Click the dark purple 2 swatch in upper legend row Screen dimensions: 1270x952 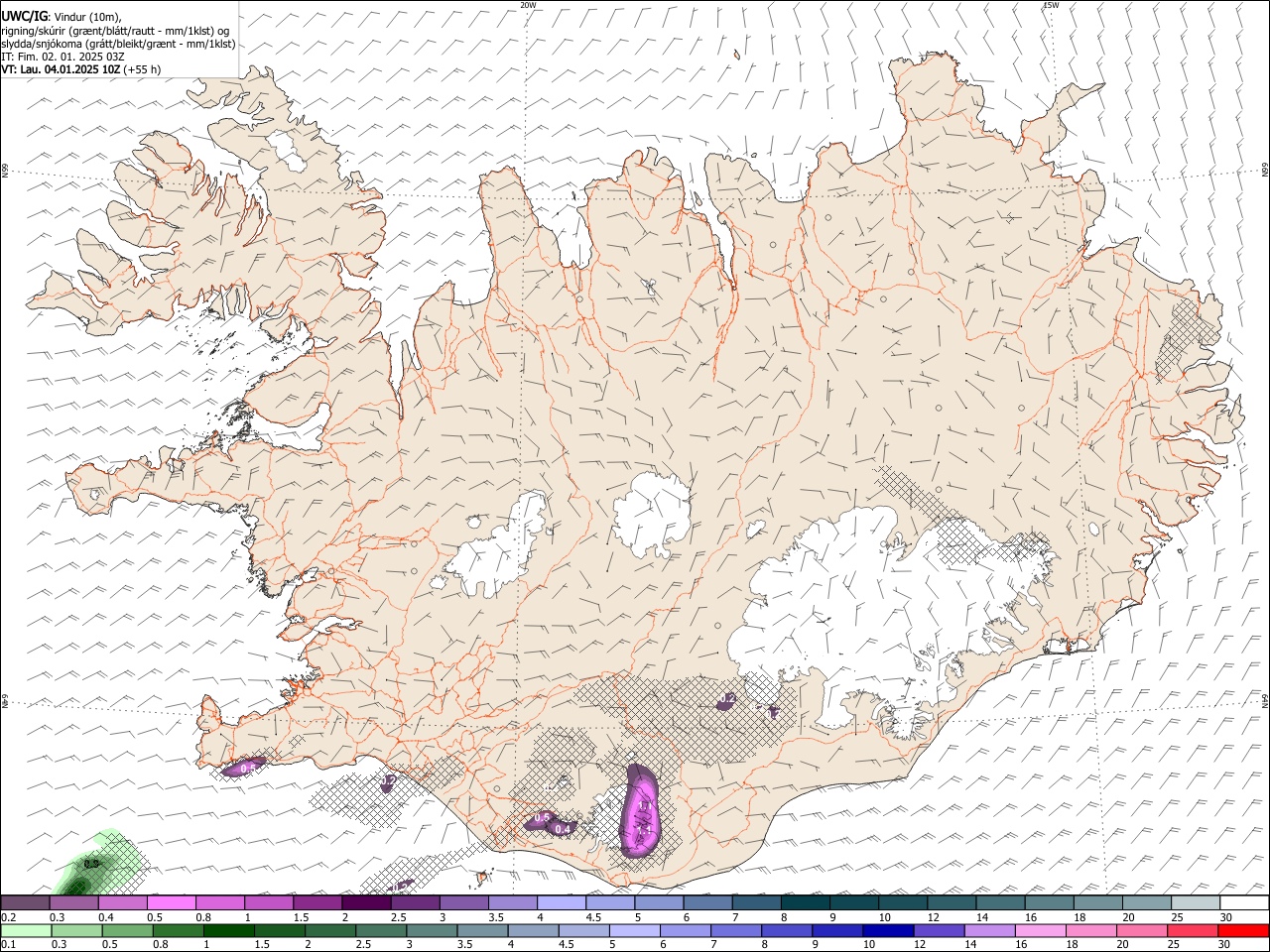click(x=366, y=903)
